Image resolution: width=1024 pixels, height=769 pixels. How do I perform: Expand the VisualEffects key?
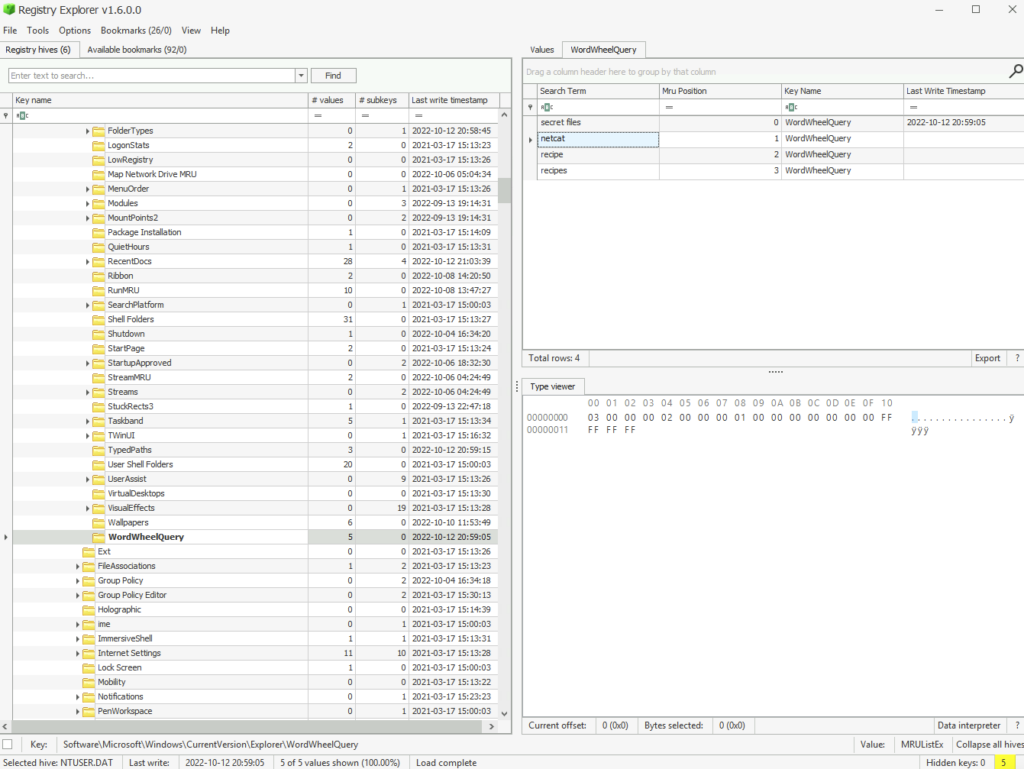tap(88, 508)
